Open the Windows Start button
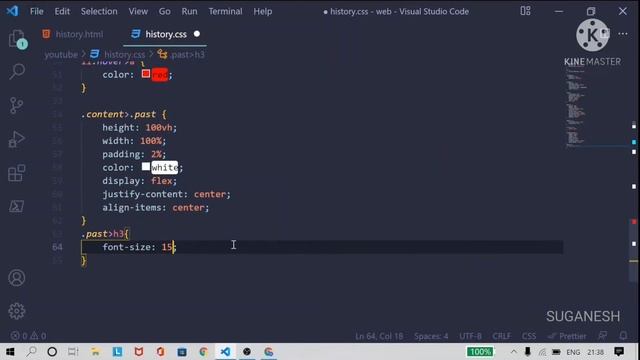The width and height of the screenshot is (640, 360). coord(10,351)
